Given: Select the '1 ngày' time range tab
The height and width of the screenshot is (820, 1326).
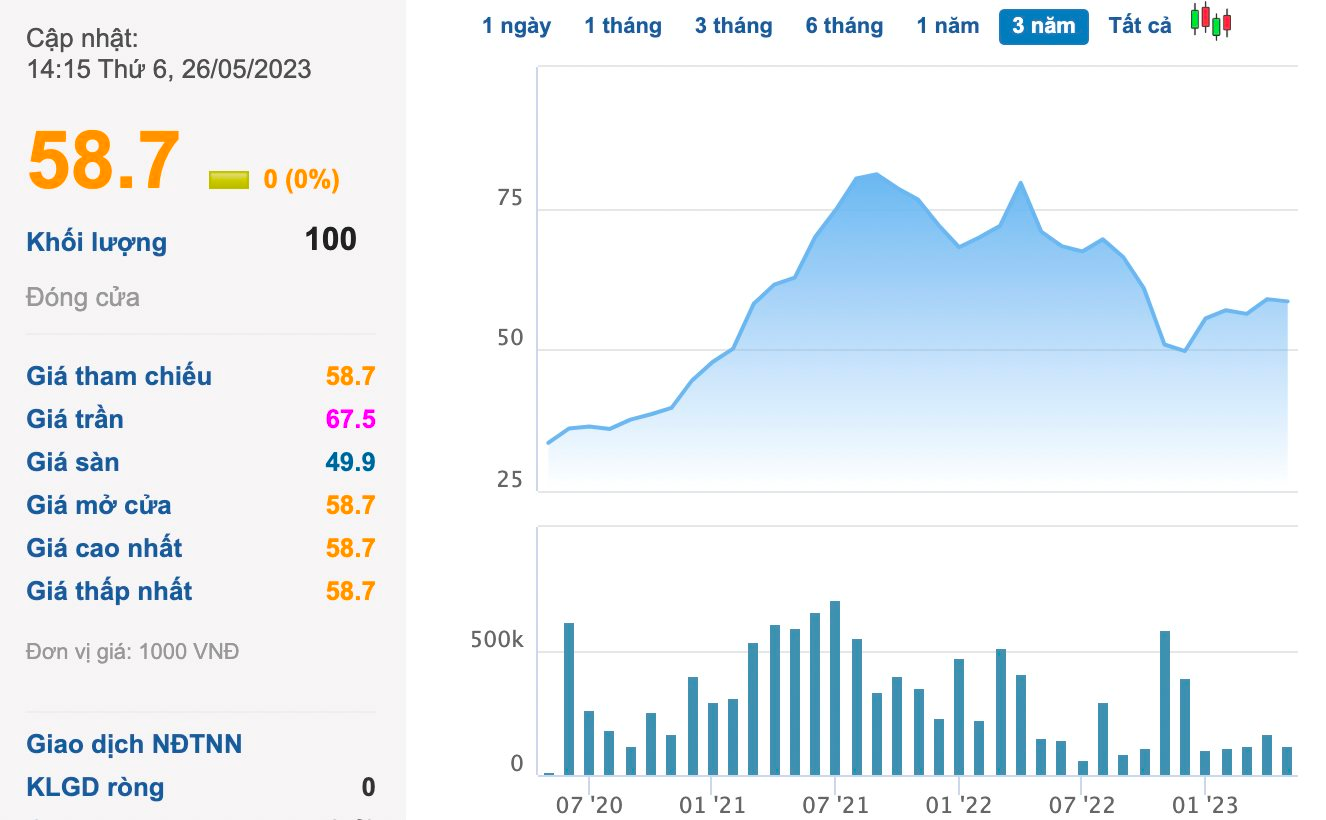Looking at the screenshot, I should point(516,26).
